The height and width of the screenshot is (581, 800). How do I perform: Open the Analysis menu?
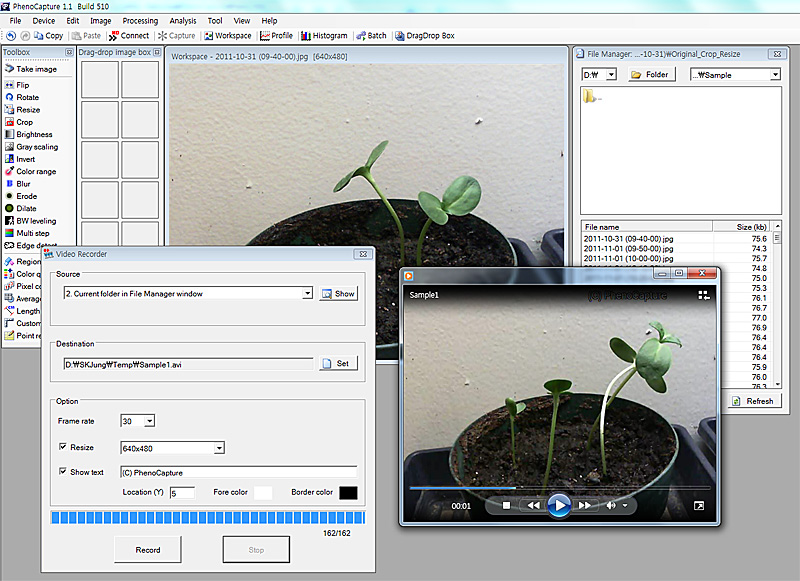(183, 20)
